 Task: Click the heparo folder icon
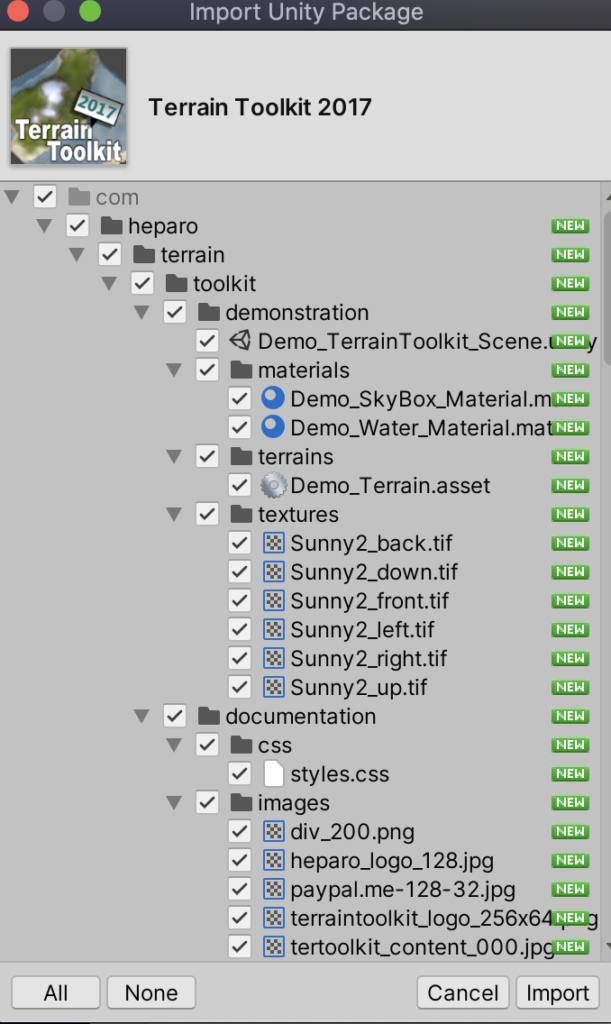(x=111, y=226)
